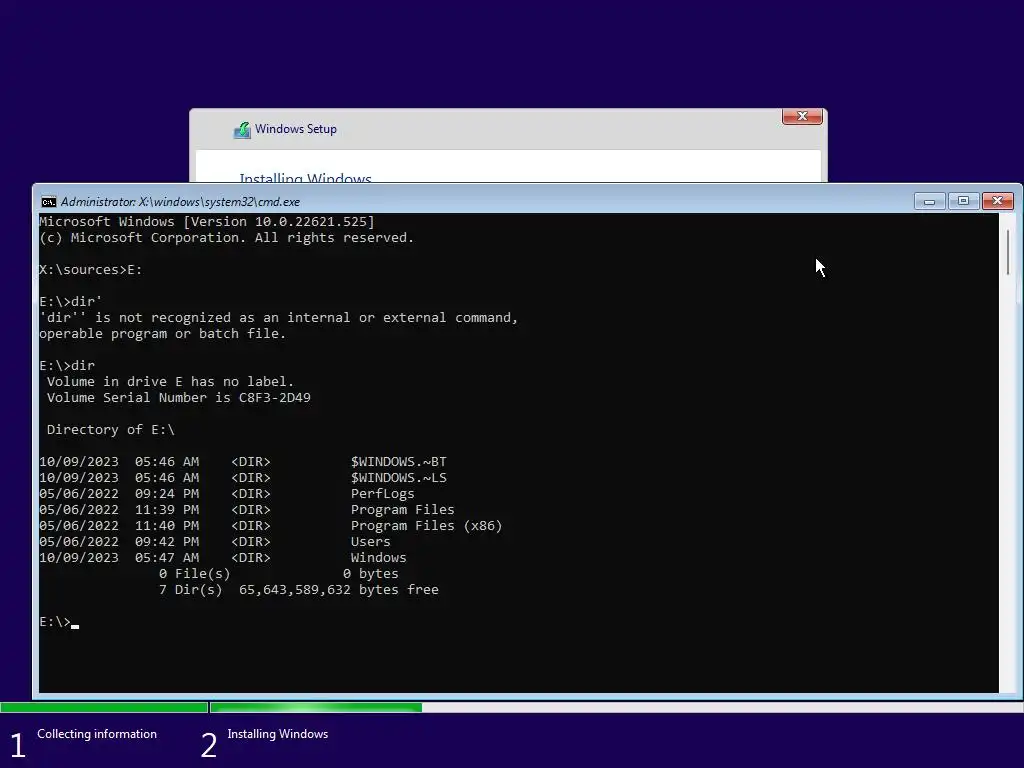
Task: Close the Windows Setup dialog
Action: coord(802,116)
